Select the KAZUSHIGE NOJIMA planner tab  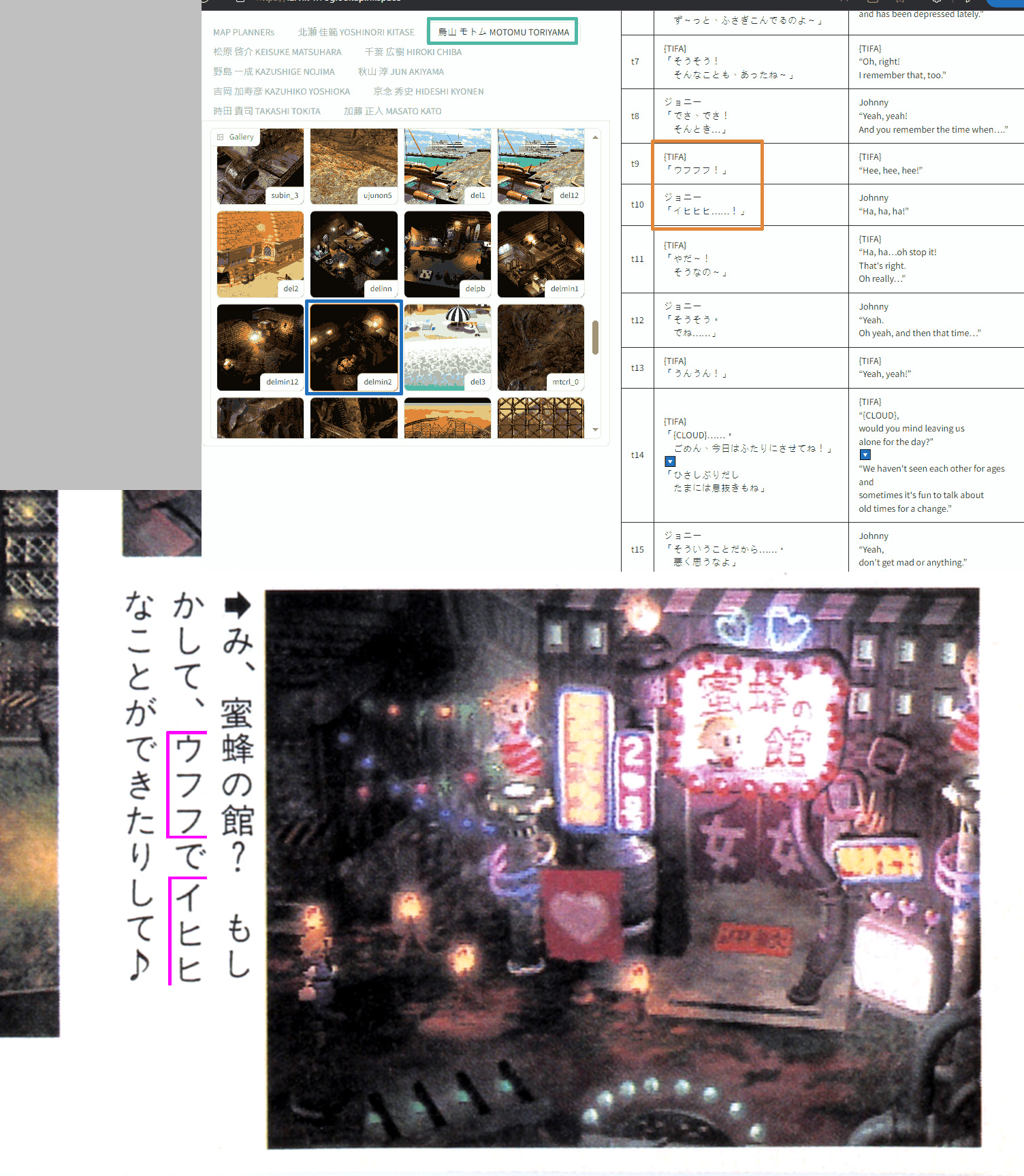274,71
